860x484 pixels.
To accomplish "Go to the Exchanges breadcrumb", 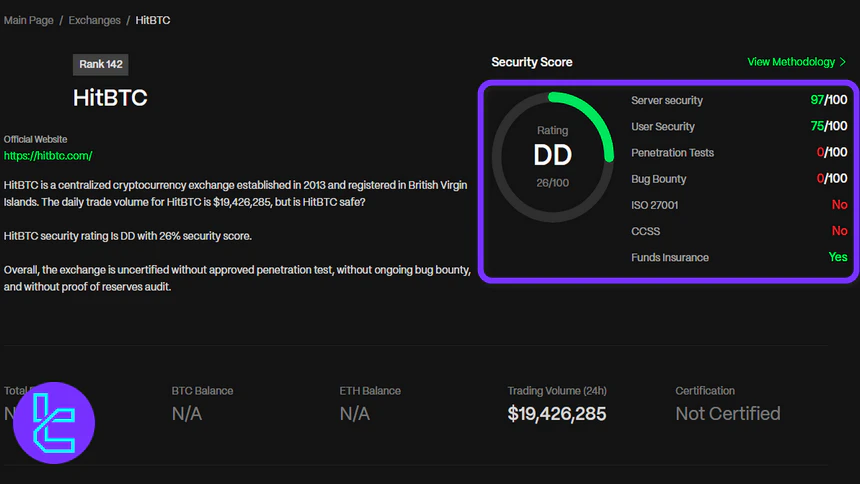I will [96, 20].
